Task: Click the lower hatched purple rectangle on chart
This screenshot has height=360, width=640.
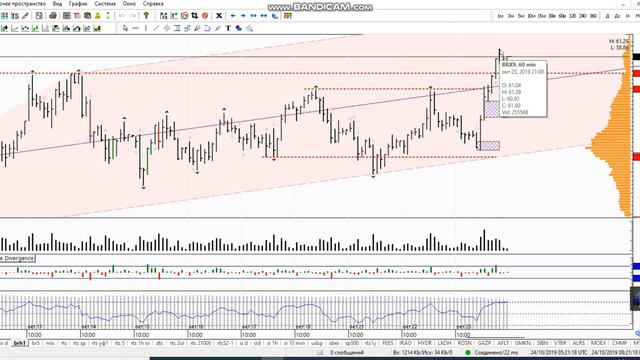Action: coord(489,146)
